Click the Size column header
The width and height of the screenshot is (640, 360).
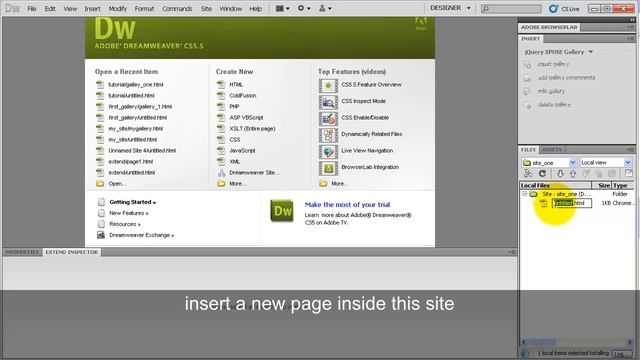tap(602, 185)
